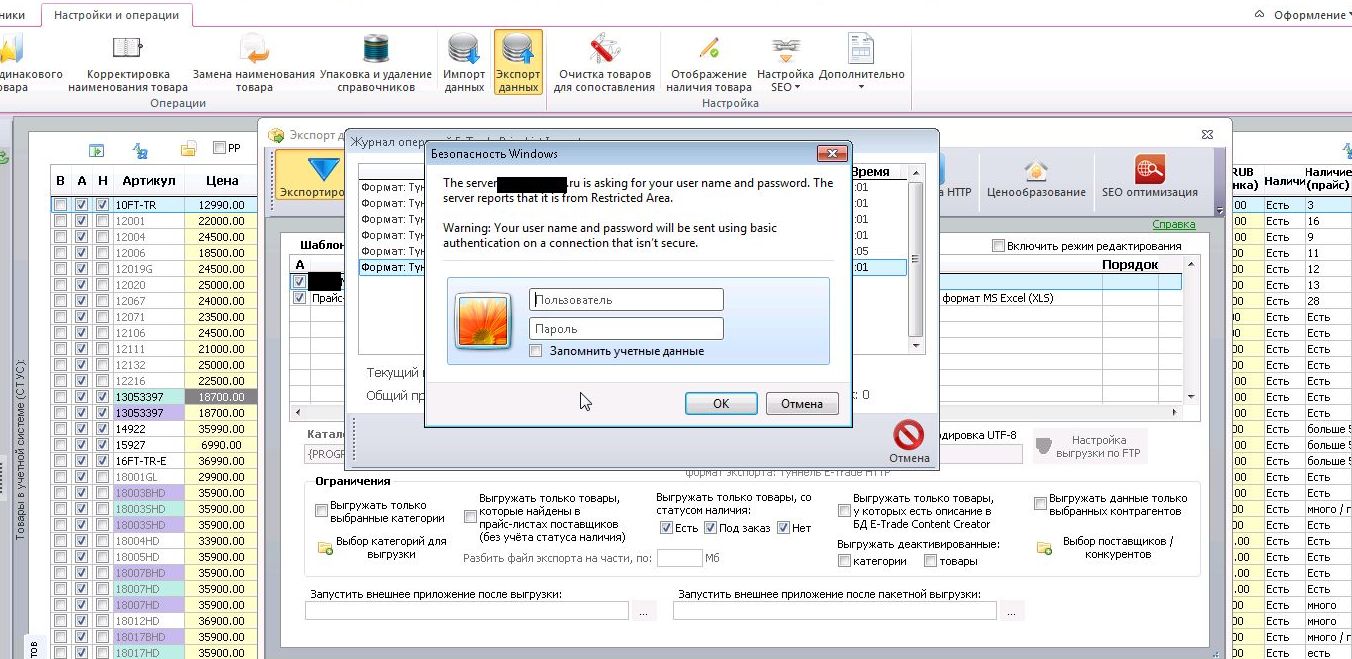Click the templates list scrollbar up arrow
The width and height of the screenshot is (1352, 659).
(1190, 264)
